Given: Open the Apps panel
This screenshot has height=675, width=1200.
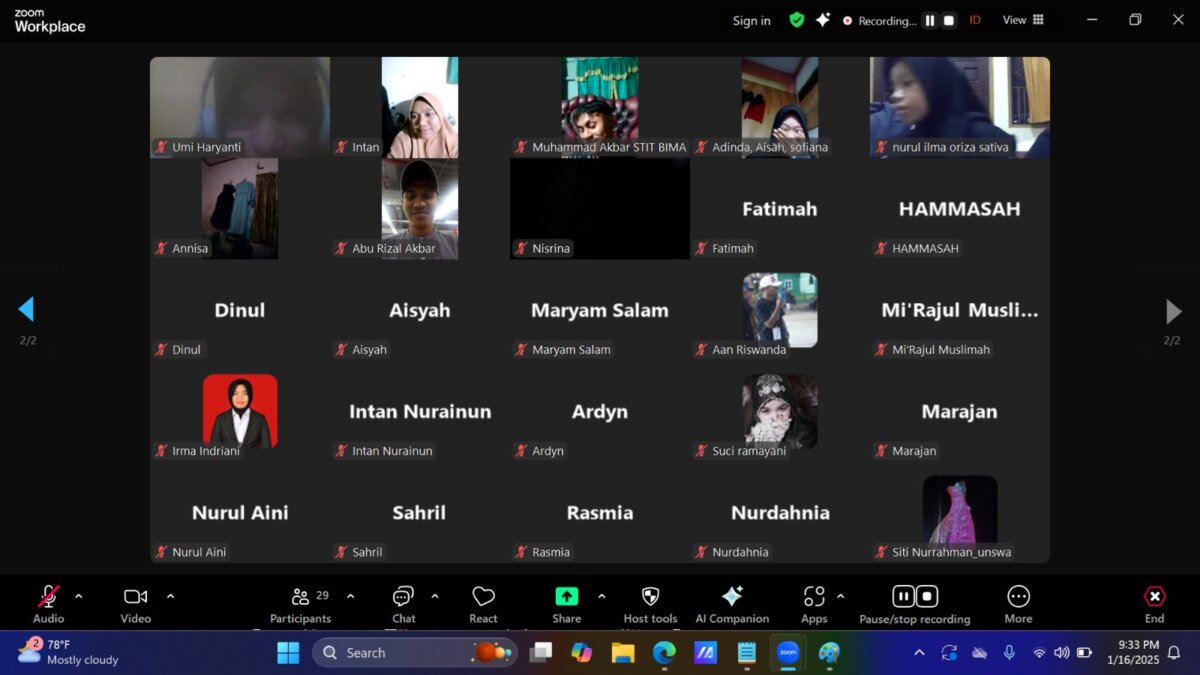Looking at the screenshot, I should [x=814, y=604].
